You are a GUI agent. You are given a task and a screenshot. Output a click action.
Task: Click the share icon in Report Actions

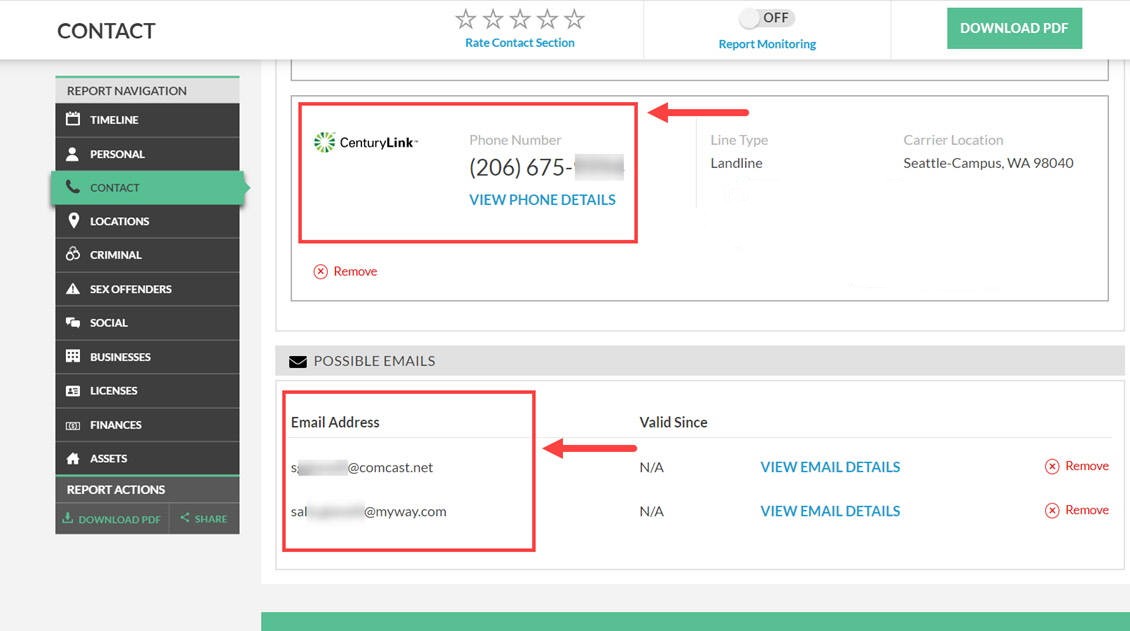[185, 517]
